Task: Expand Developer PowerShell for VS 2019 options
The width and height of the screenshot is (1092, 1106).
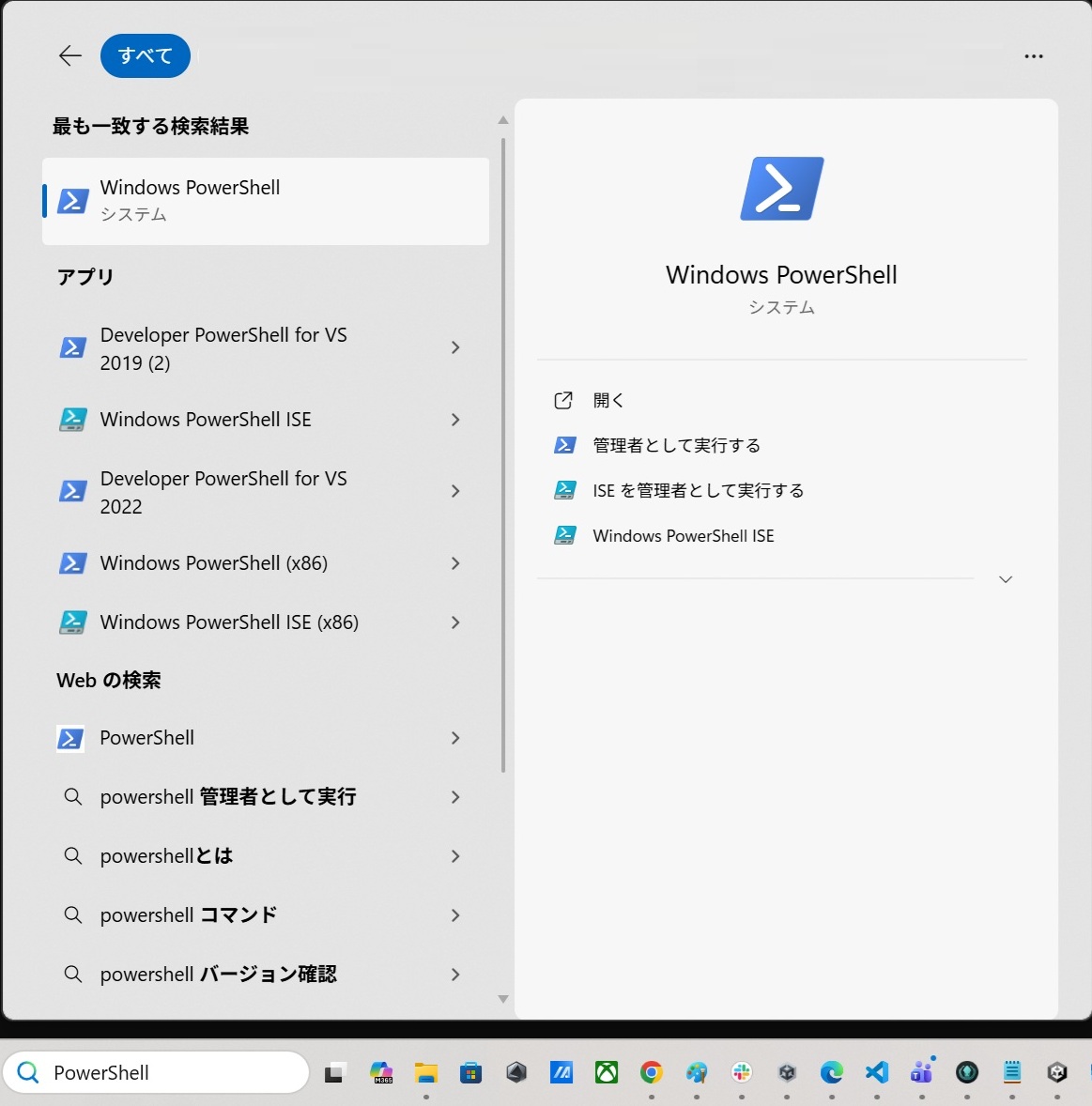Action: tap(455, 348)
